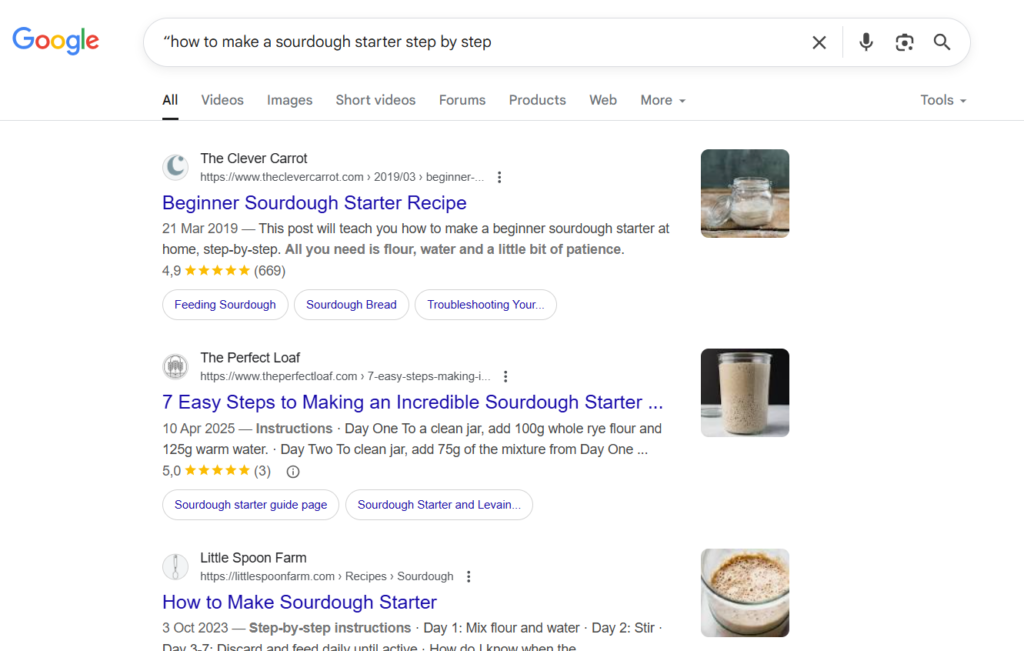Viewport: 1024px width, 651px height.
Task: Click the flour jar thumbnail
Action: 745,193
